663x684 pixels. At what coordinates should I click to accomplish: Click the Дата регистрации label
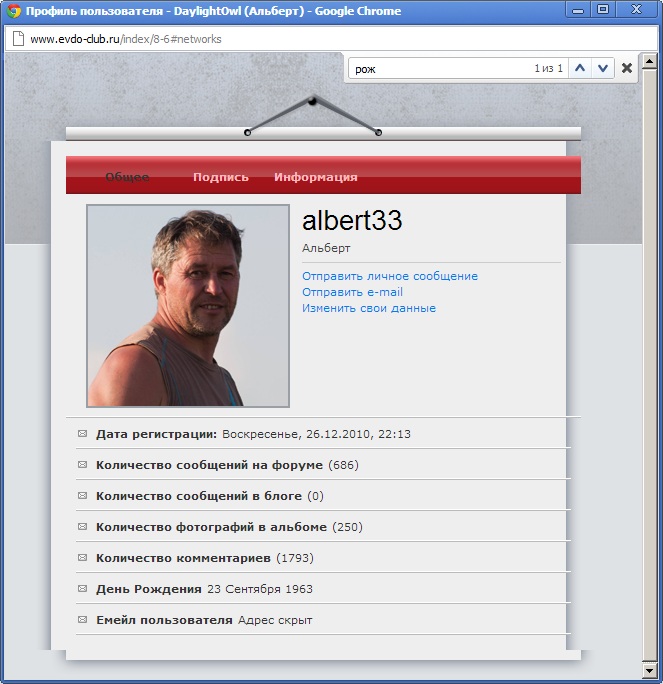[156, 434]
